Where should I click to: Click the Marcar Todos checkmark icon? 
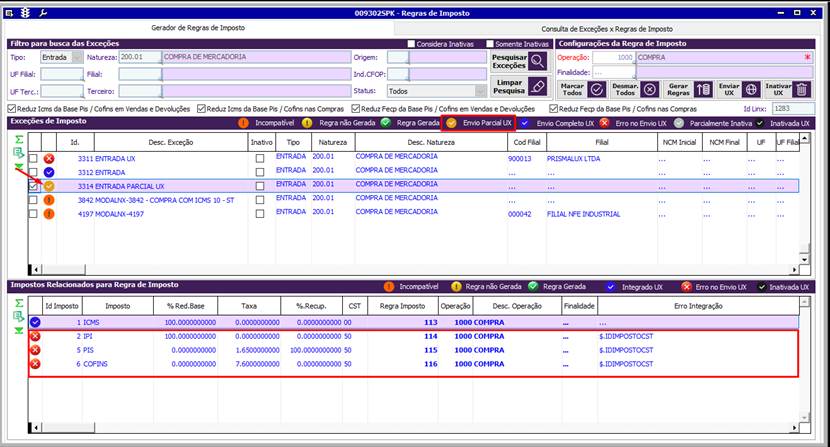tap(597, 90)
